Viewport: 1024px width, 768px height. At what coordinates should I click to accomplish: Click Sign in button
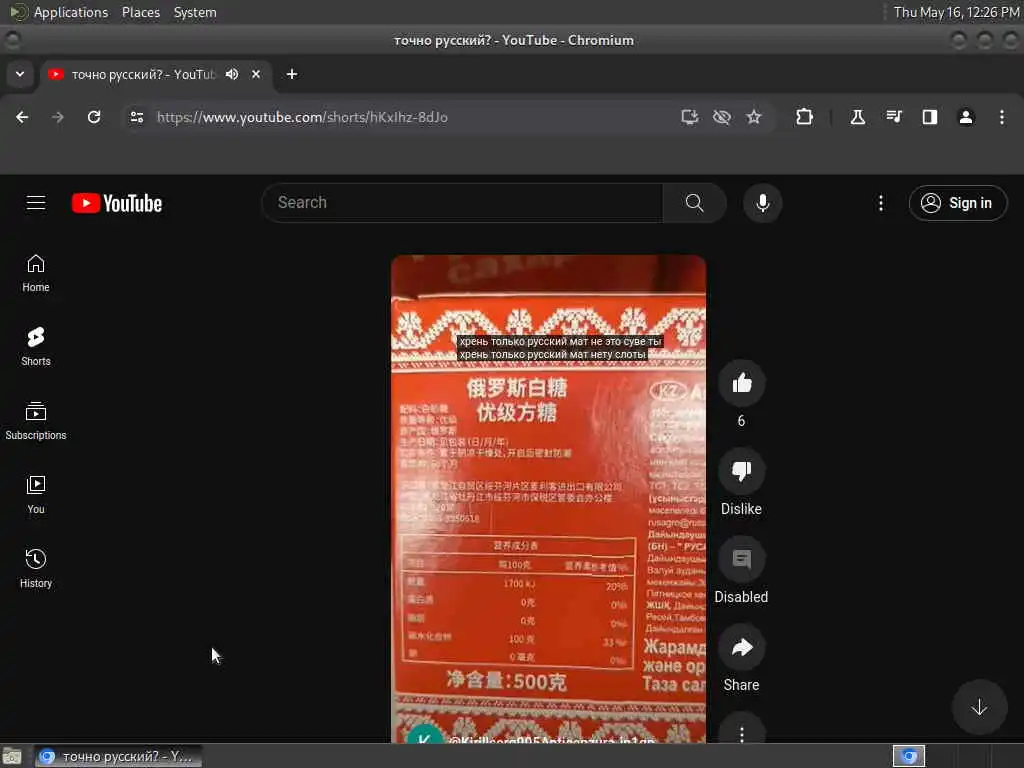[957, 203]
